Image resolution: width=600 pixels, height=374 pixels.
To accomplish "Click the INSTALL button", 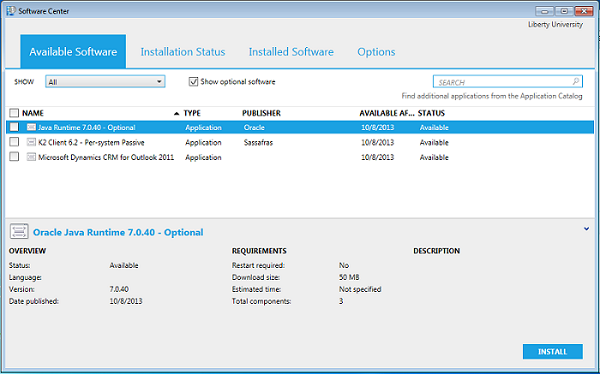I will coord(553,351).
